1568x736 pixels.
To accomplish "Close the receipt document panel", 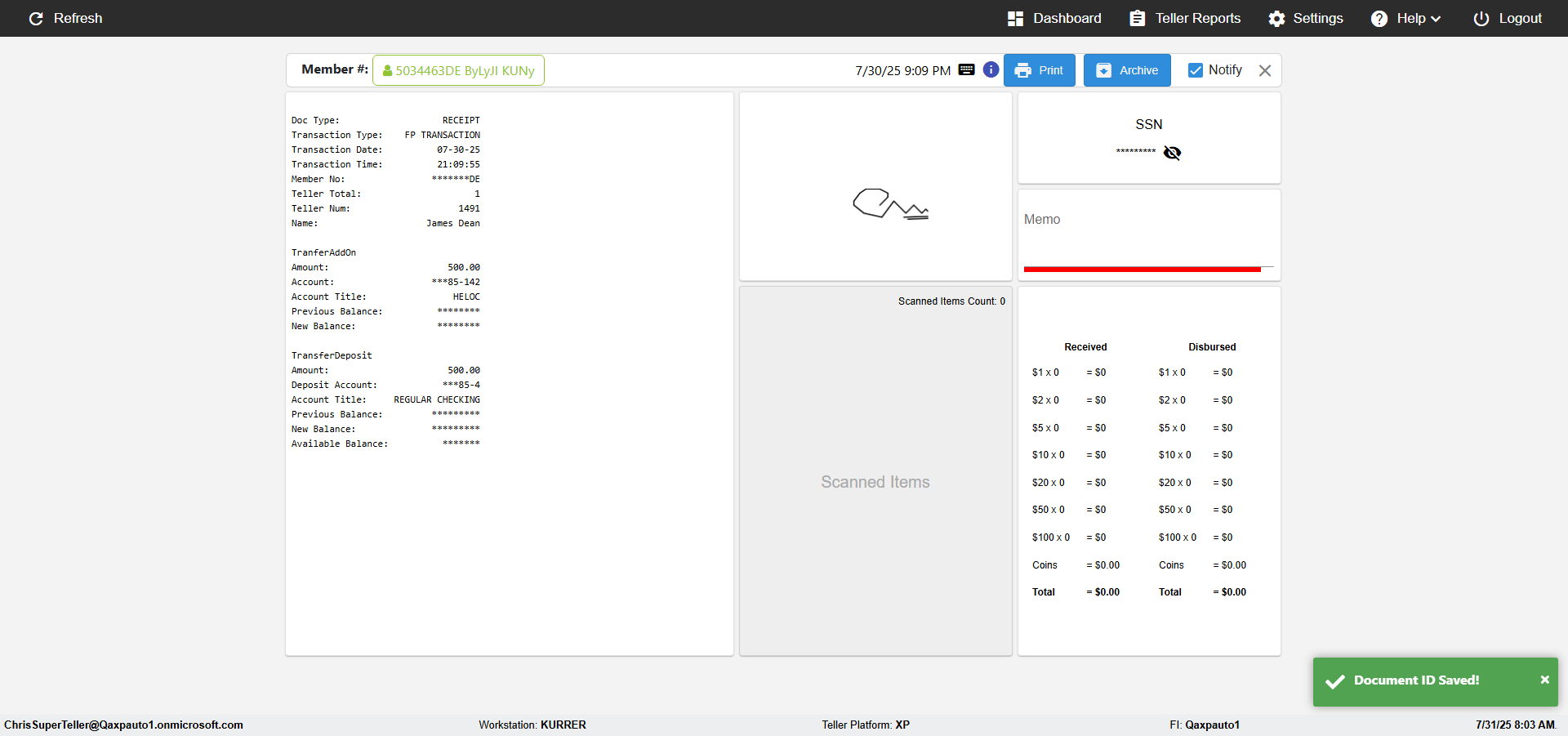I will (1265, 70).
